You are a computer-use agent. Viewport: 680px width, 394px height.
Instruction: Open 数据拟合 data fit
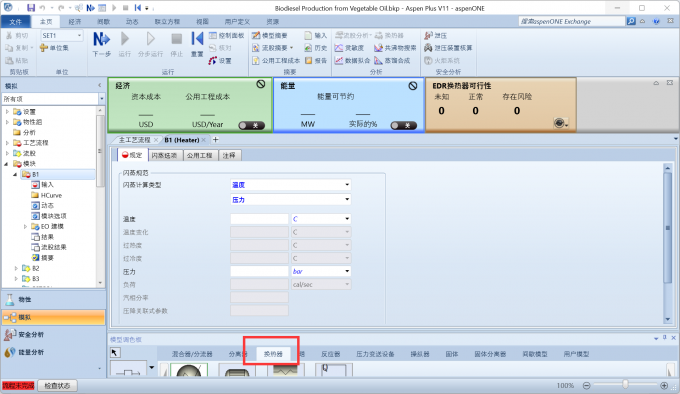(352, 61)
